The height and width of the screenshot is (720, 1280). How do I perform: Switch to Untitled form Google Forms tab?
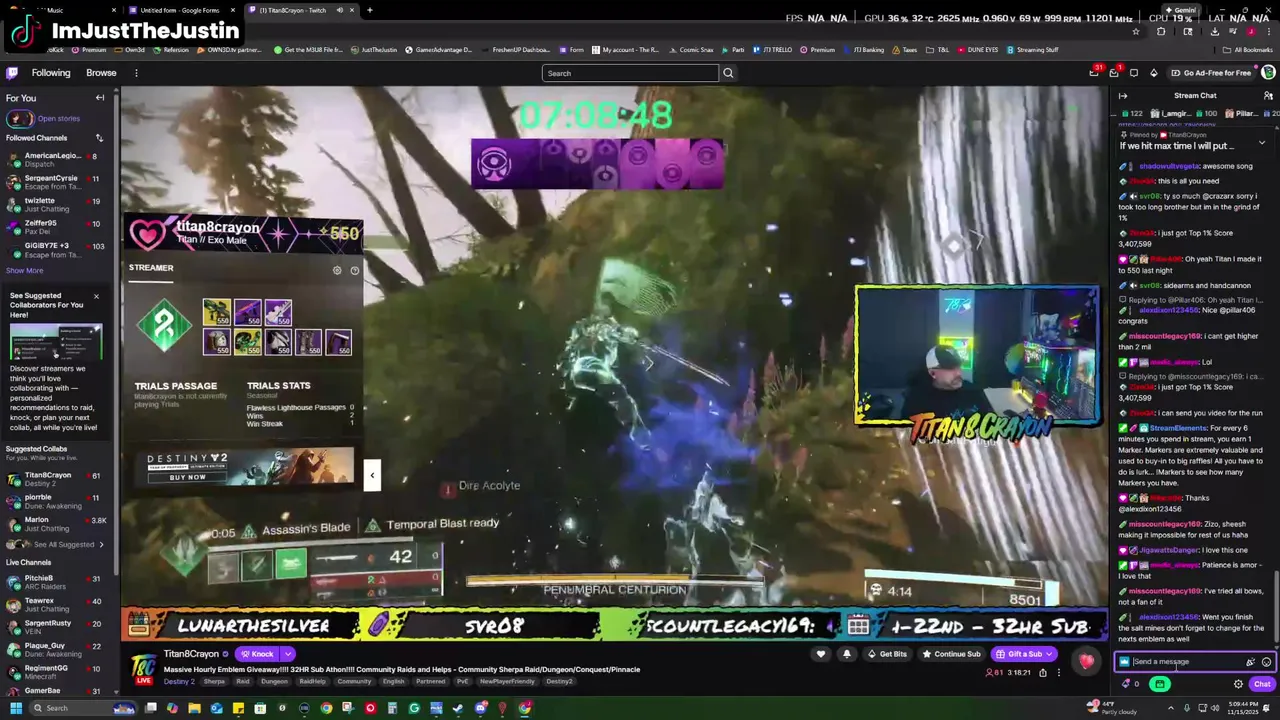(x=179, y=10)
